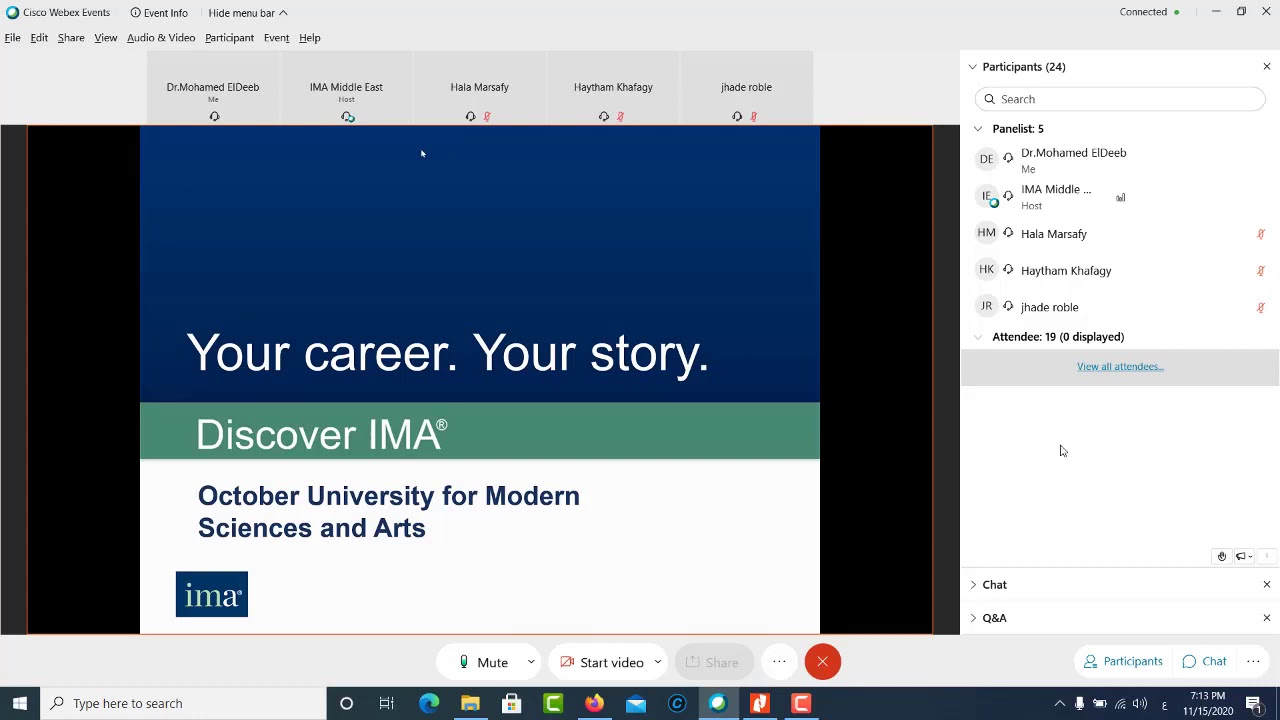Open the audio options arrow beside Mute
Image resolution: width=1280 pixels, height=720 pixels.
click(x=531, y=662)
